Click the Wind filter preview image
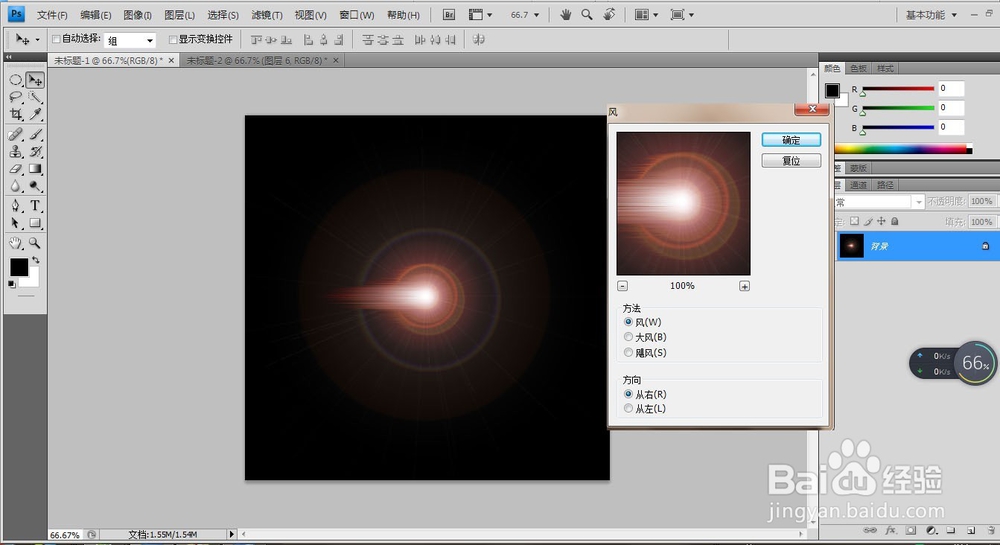1000x545 pixels. 683,203
